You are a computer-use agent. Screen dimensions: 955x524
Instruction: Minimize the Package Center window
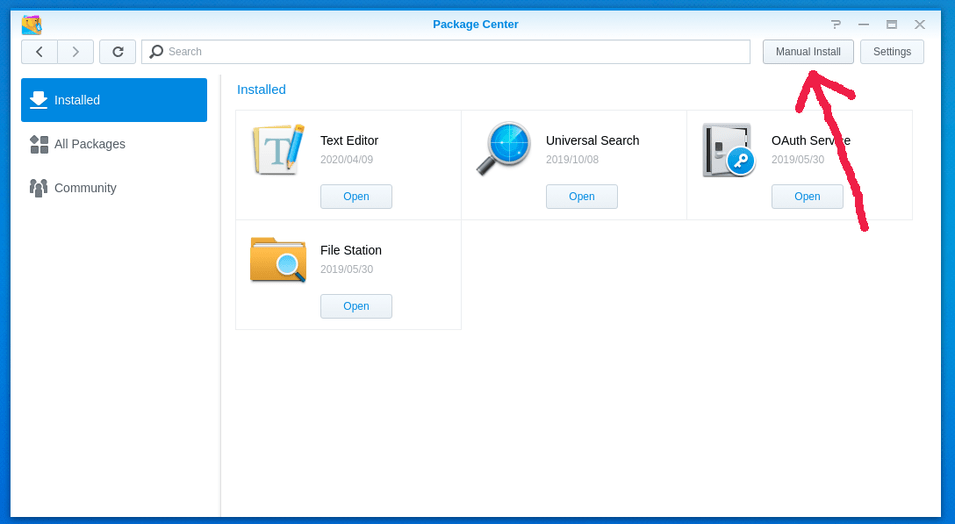pyautogui.click(x=864, y=24)
